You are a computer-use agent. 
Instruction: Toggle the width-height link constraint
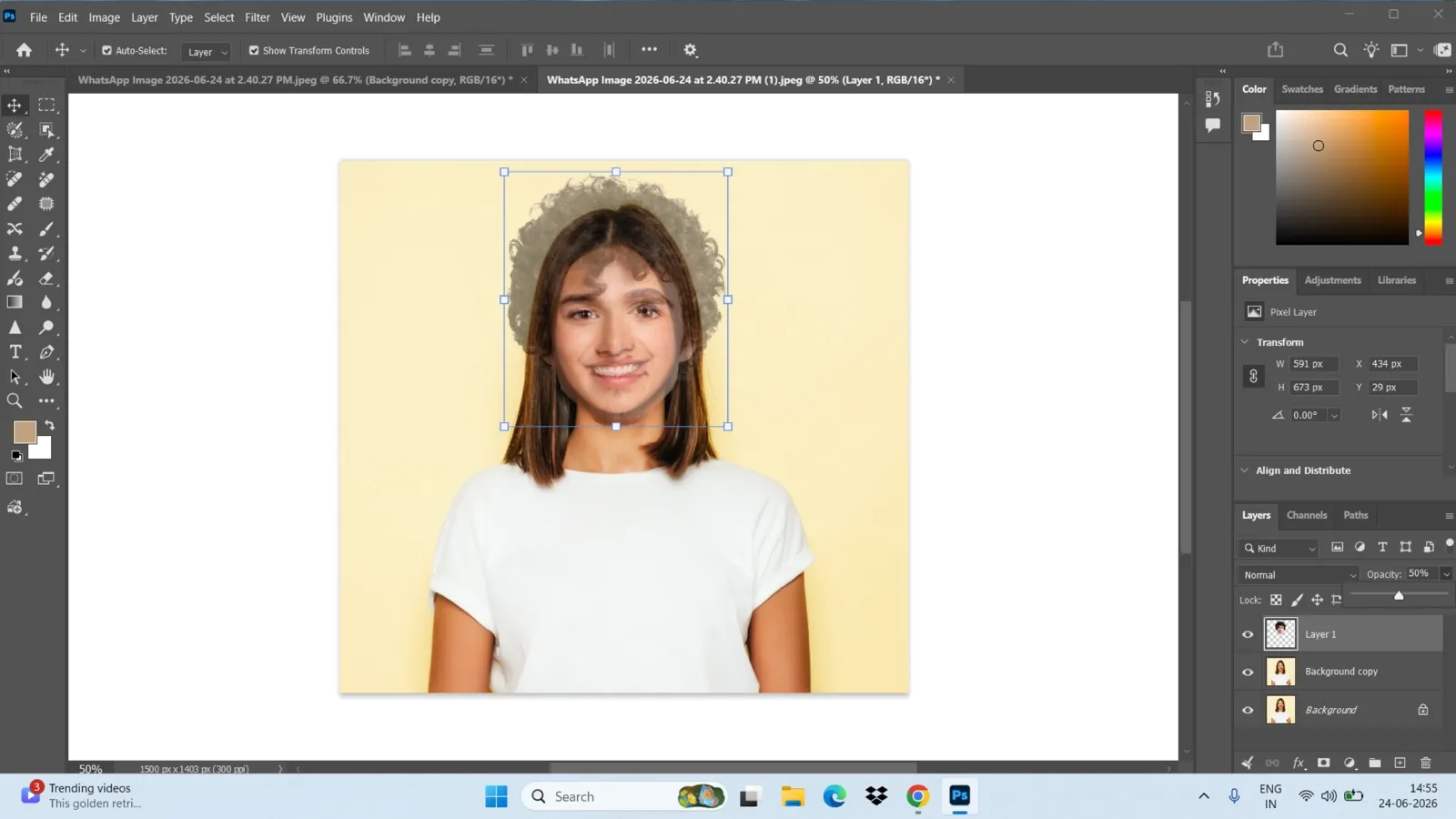[1253, 376]
